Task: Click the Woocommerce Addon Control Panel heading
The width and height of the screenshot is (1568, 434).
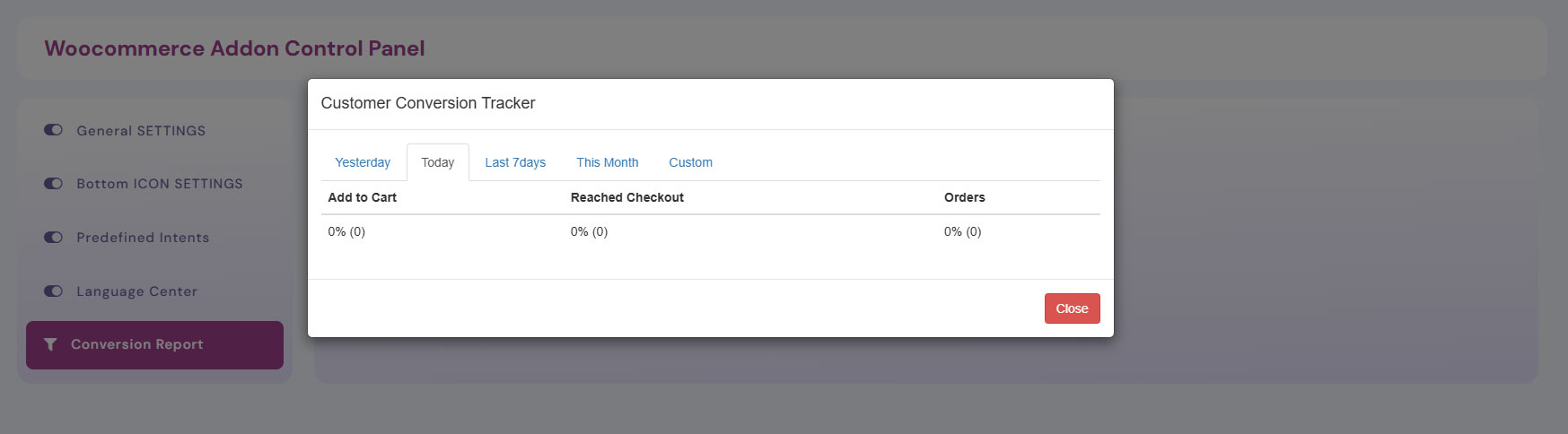Action: [235, 48]
